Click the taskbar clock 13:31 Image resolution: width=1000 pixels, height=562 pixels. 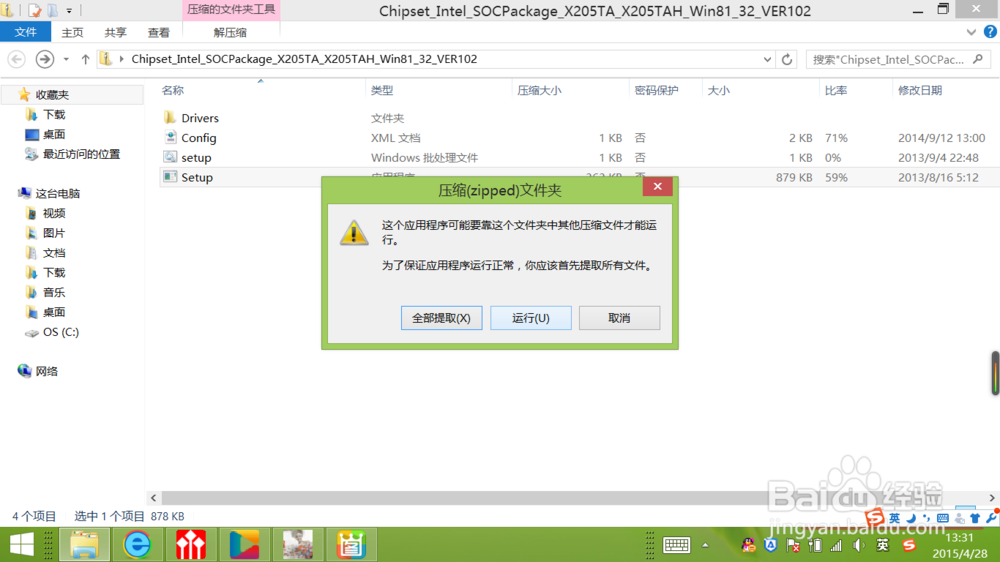click(x=959, y=538)
